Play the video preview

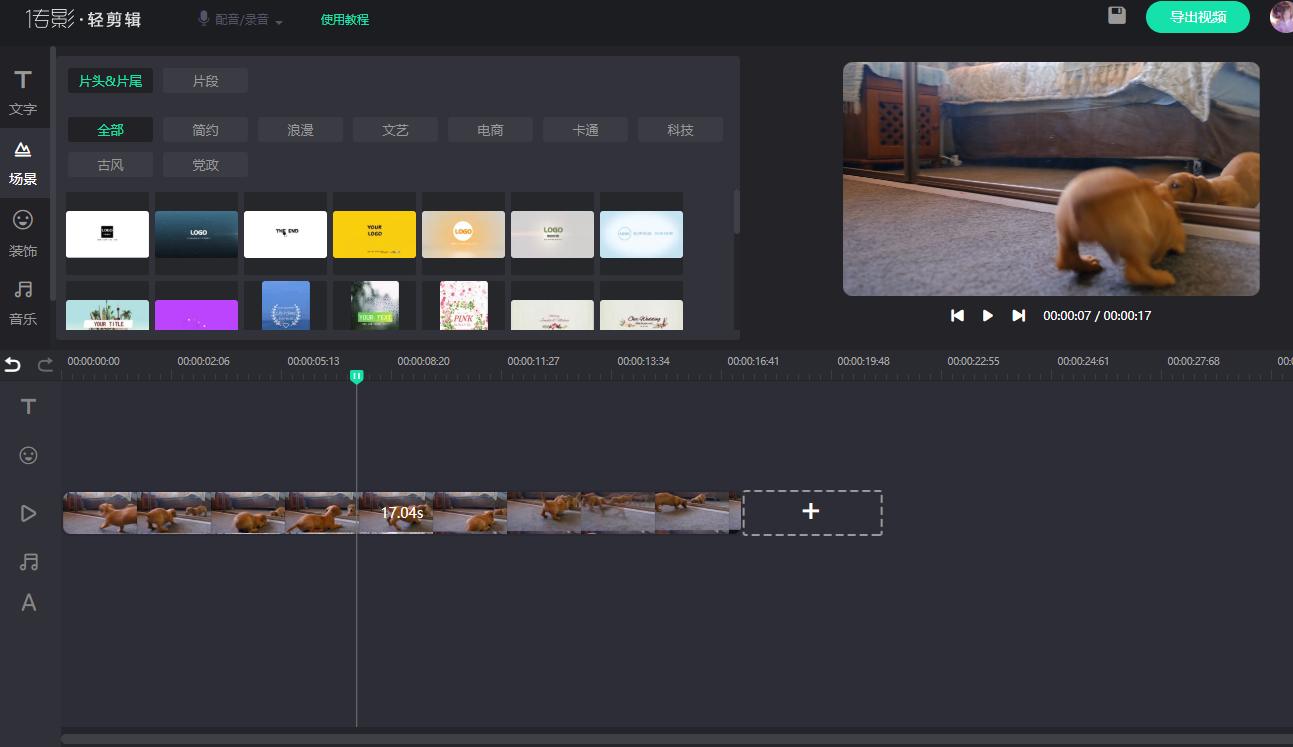click(x=988, y=315)
